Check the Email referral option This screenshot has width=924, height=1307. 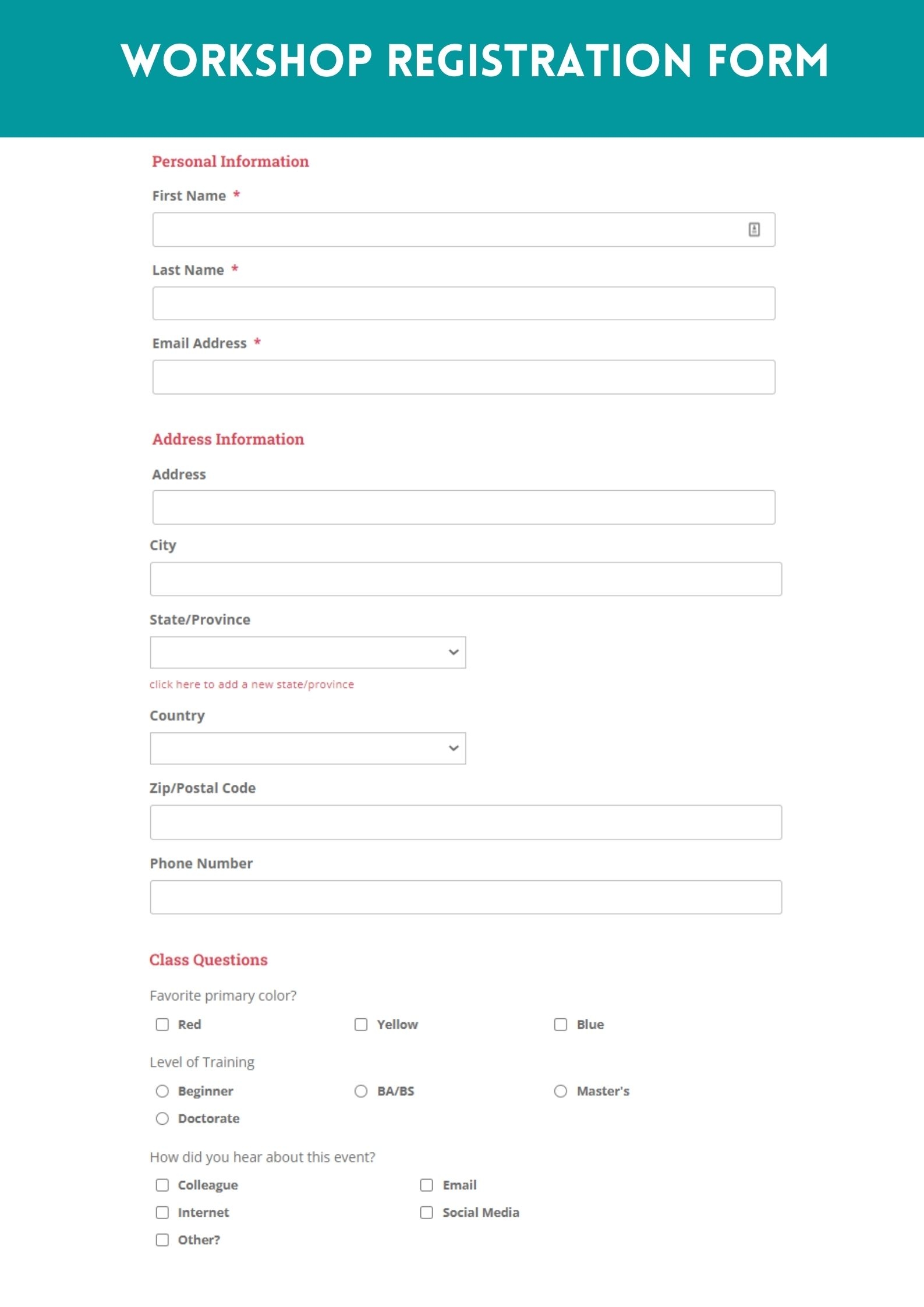tap(426, 1185)
